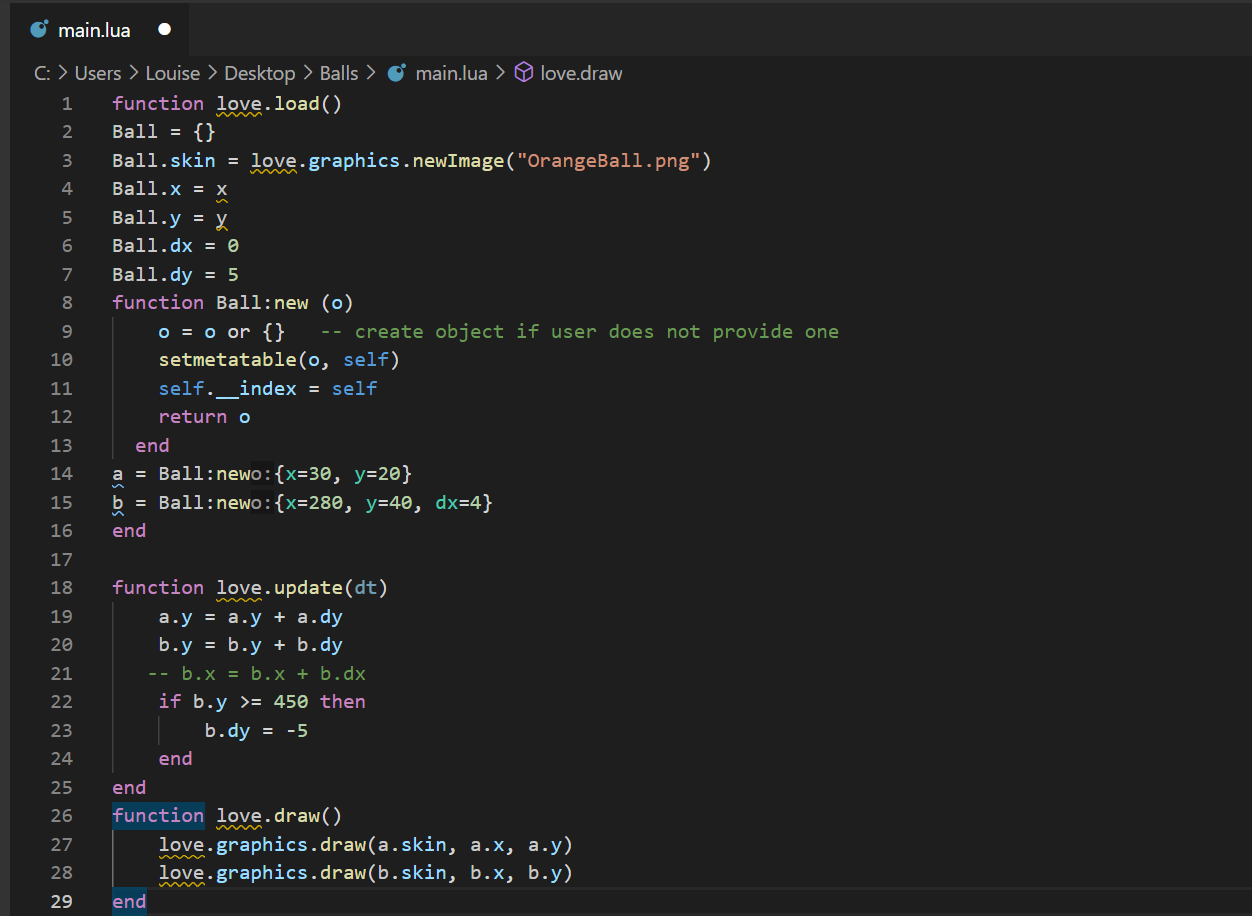
Task: Click the underlined variable "b" on line 15
Action: point(118,502)
